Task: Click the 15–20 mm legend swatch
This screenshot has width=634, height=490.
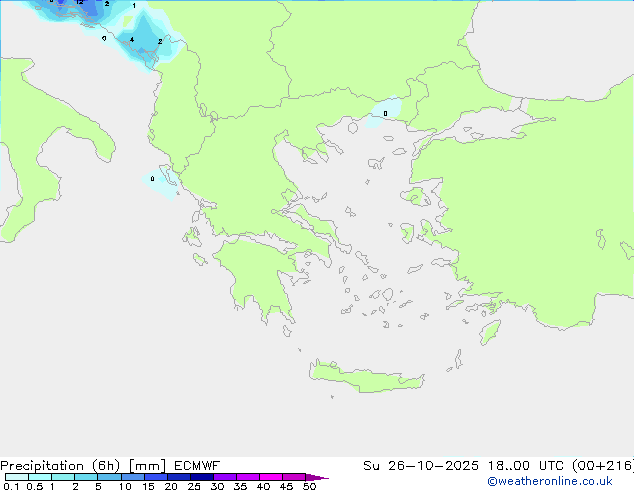Action: click(155, 477)
